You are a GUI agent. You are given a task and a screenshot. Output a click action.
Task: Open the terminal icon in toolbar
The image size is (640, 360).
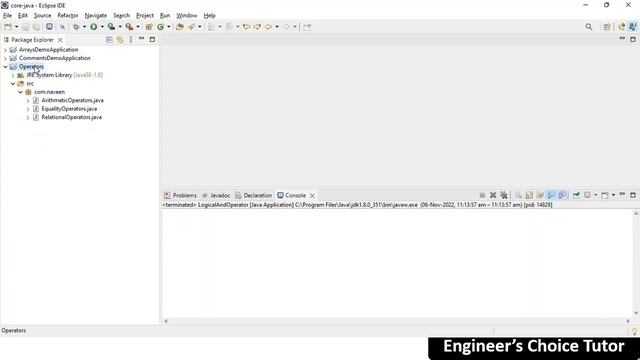[x=49, y=27]
